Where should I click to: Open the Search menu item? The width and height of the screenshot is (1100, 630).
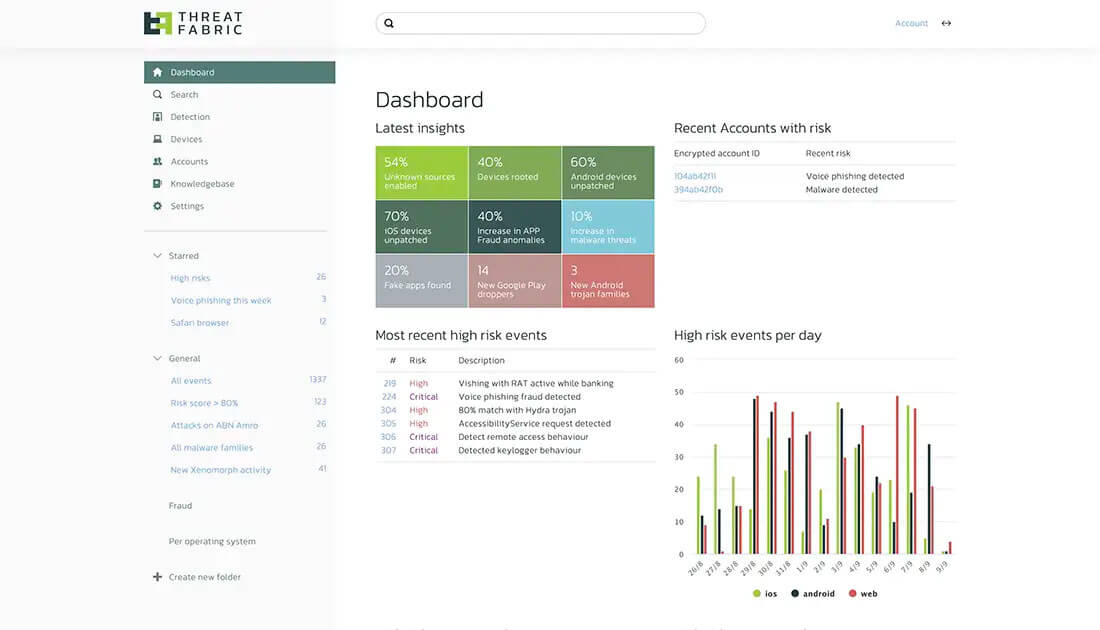click(x=184, y=95)
